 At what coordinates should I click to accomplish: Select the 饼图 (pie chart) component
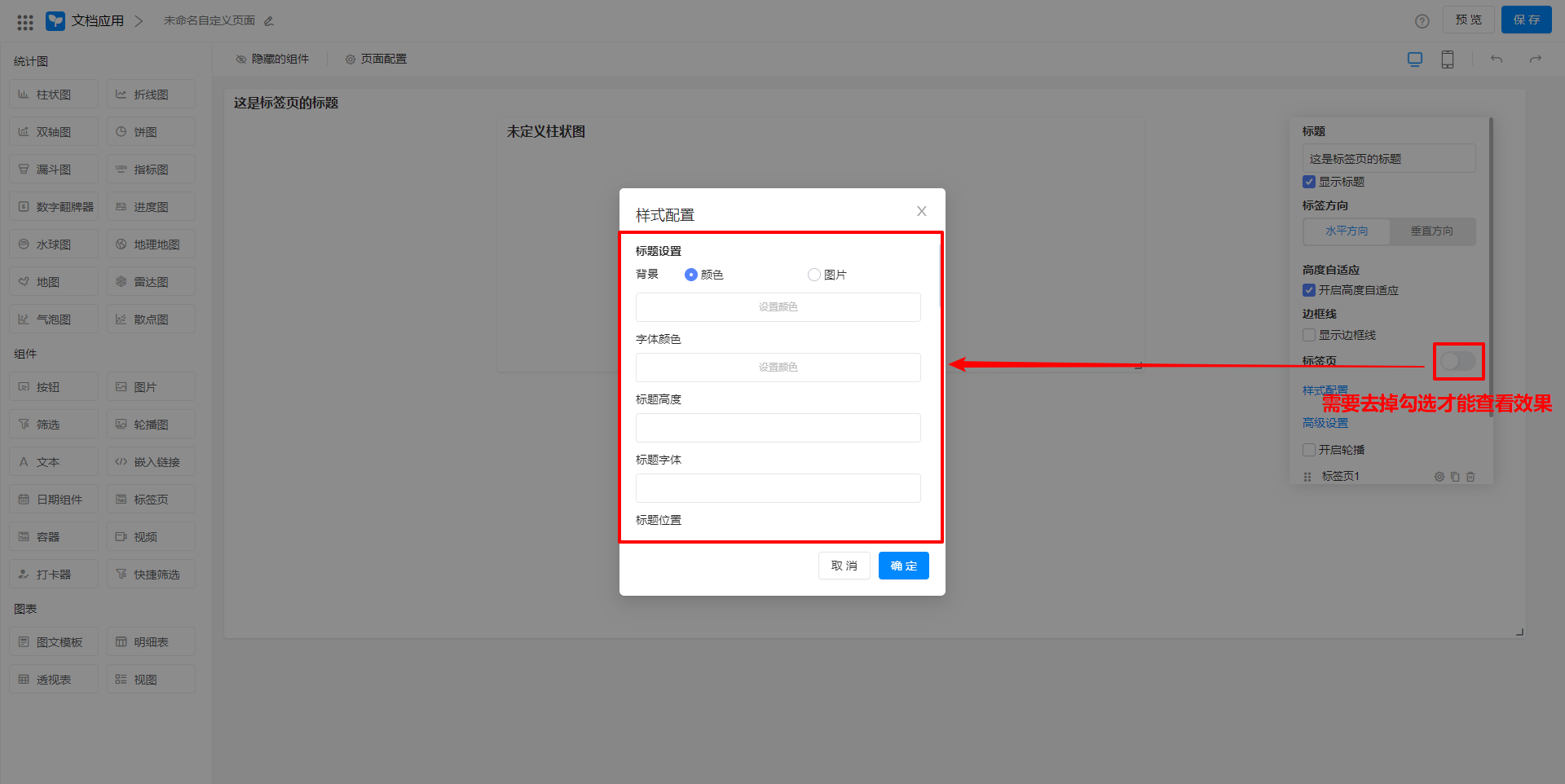coord(150,131)
